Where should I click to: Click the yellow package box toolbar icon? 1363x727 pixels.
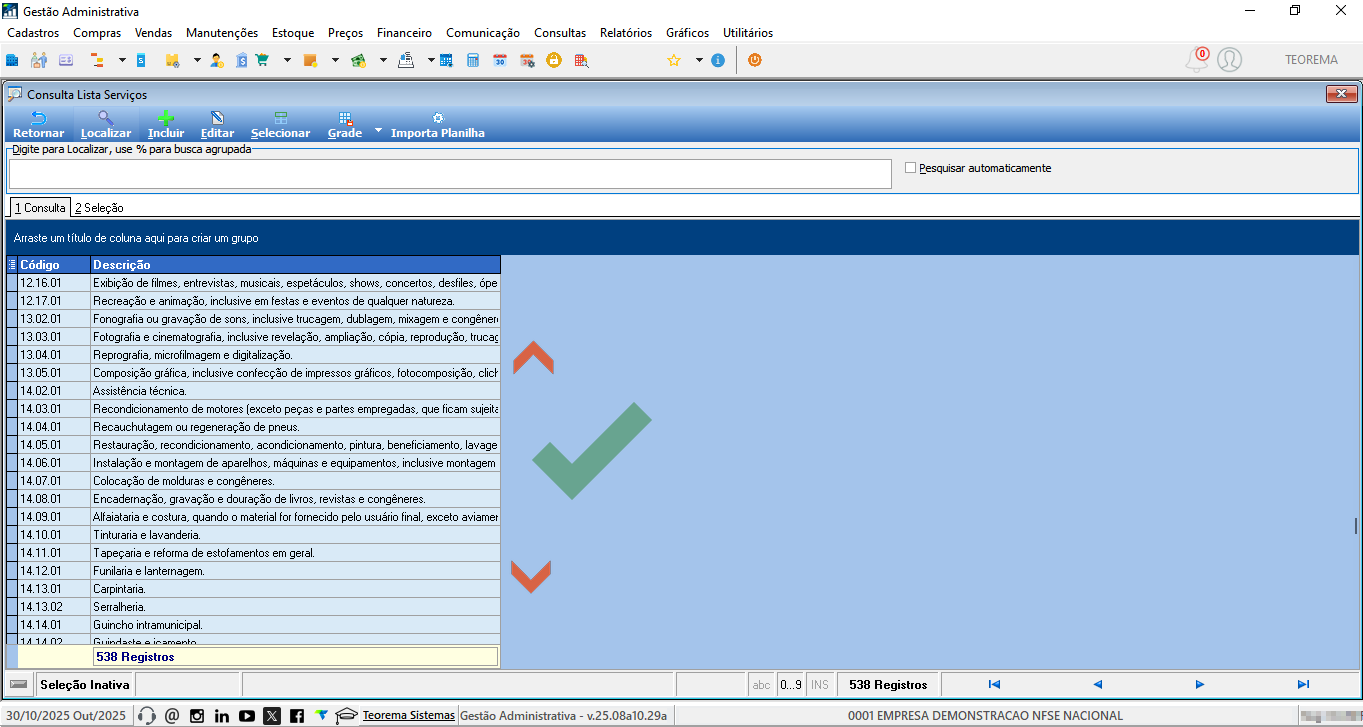(172, 60)
